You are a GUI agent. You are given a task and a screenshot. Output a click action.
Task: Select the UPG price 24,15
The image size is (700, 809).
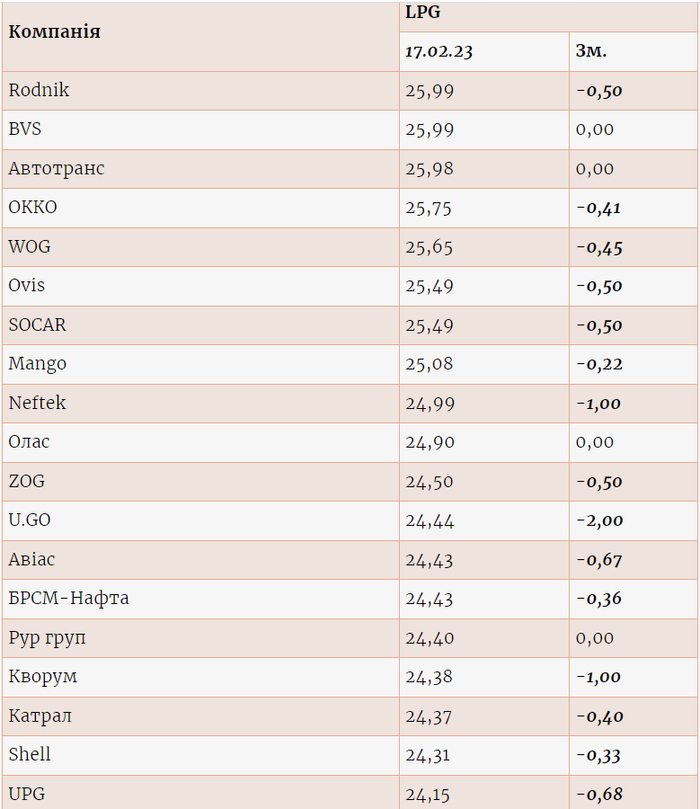[429, 795]
